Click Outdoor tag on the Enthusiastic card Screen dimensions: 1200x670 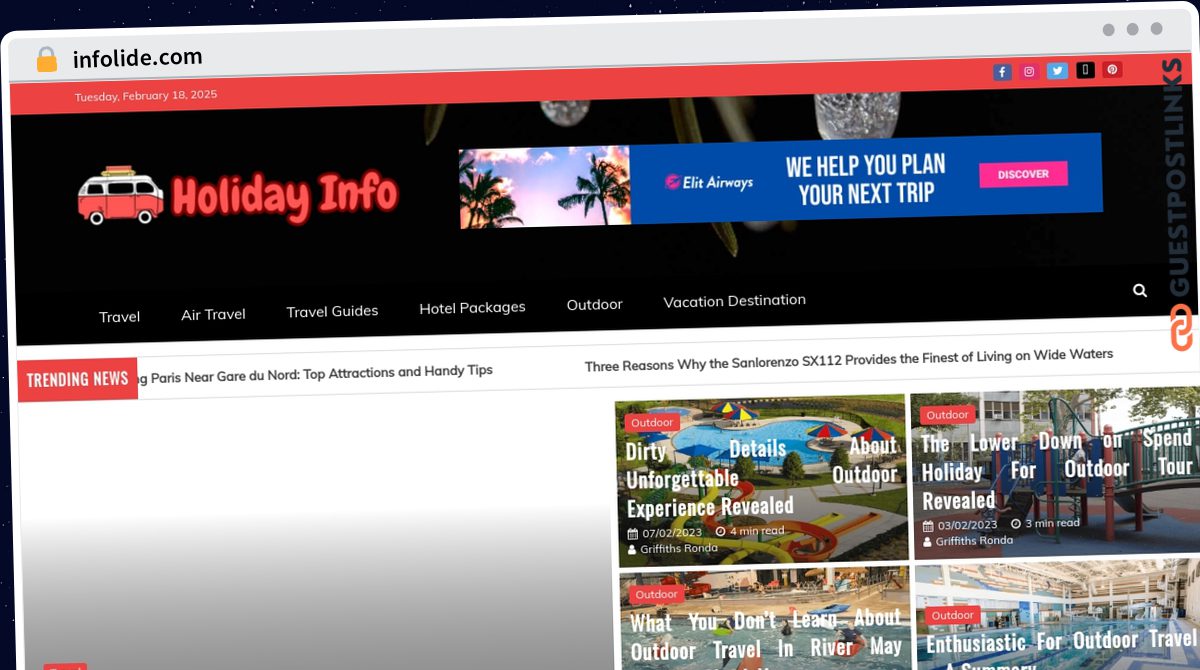point(952,615)
